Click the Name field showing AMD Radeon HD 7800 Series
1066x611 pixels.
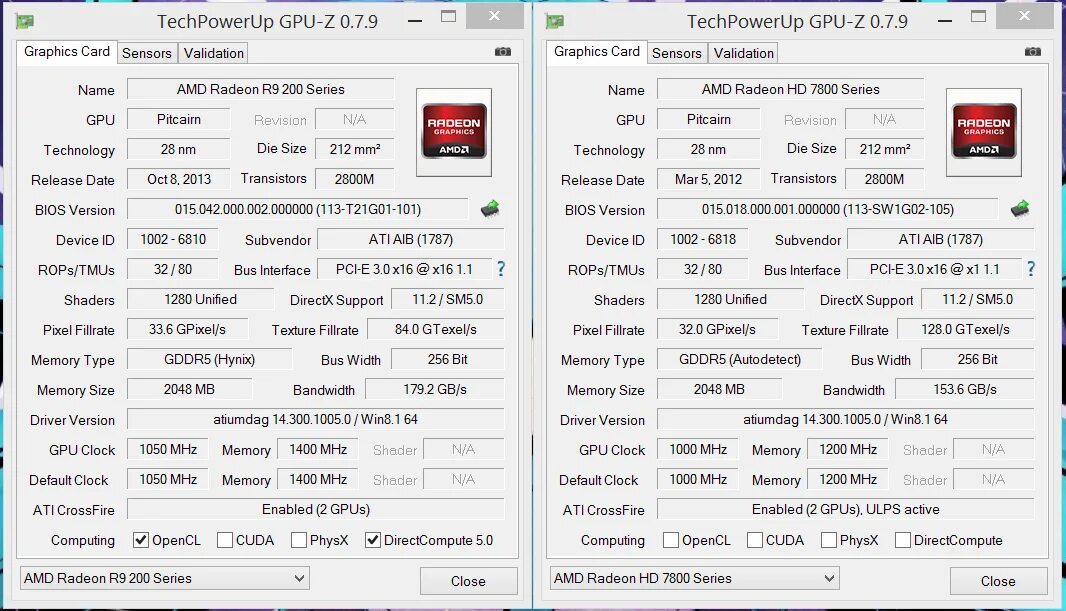pos(791,89)
